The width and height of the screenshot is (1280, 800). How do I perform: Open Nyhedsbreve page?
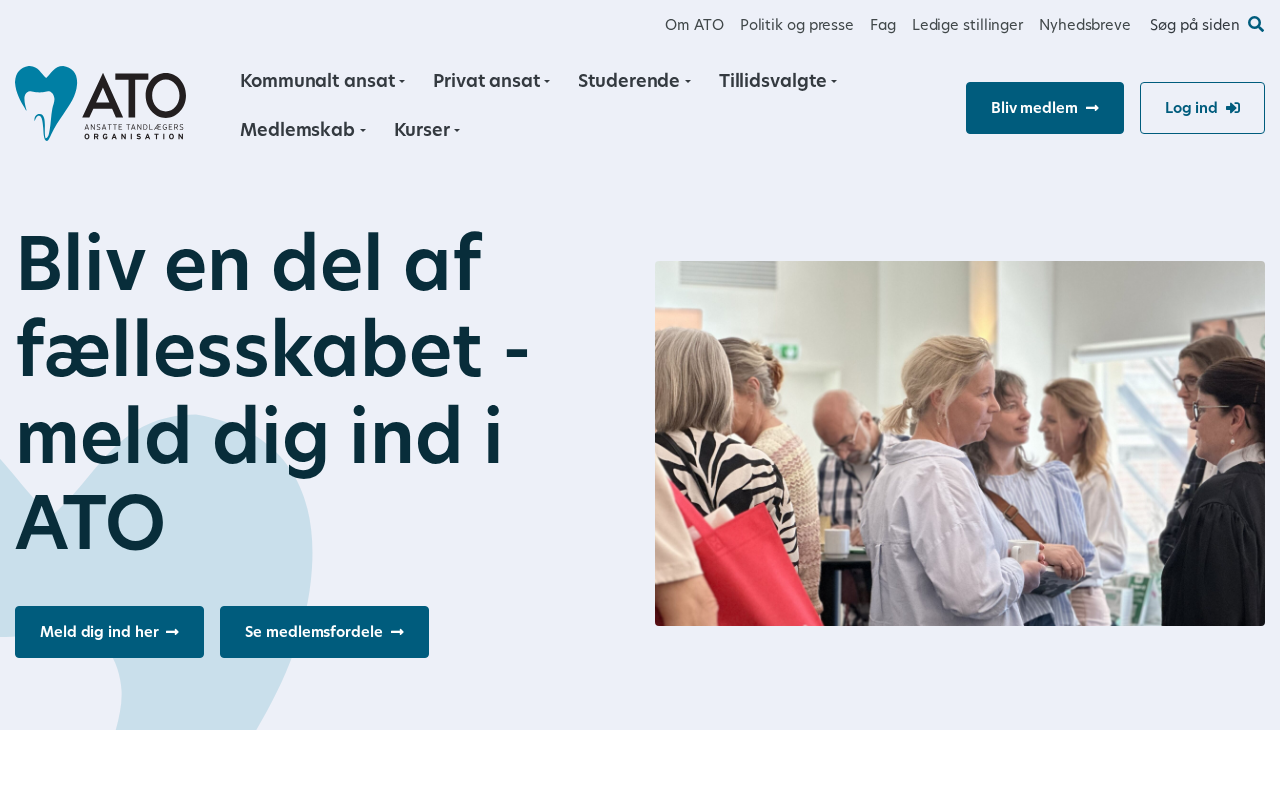[x=1085, y=24]
